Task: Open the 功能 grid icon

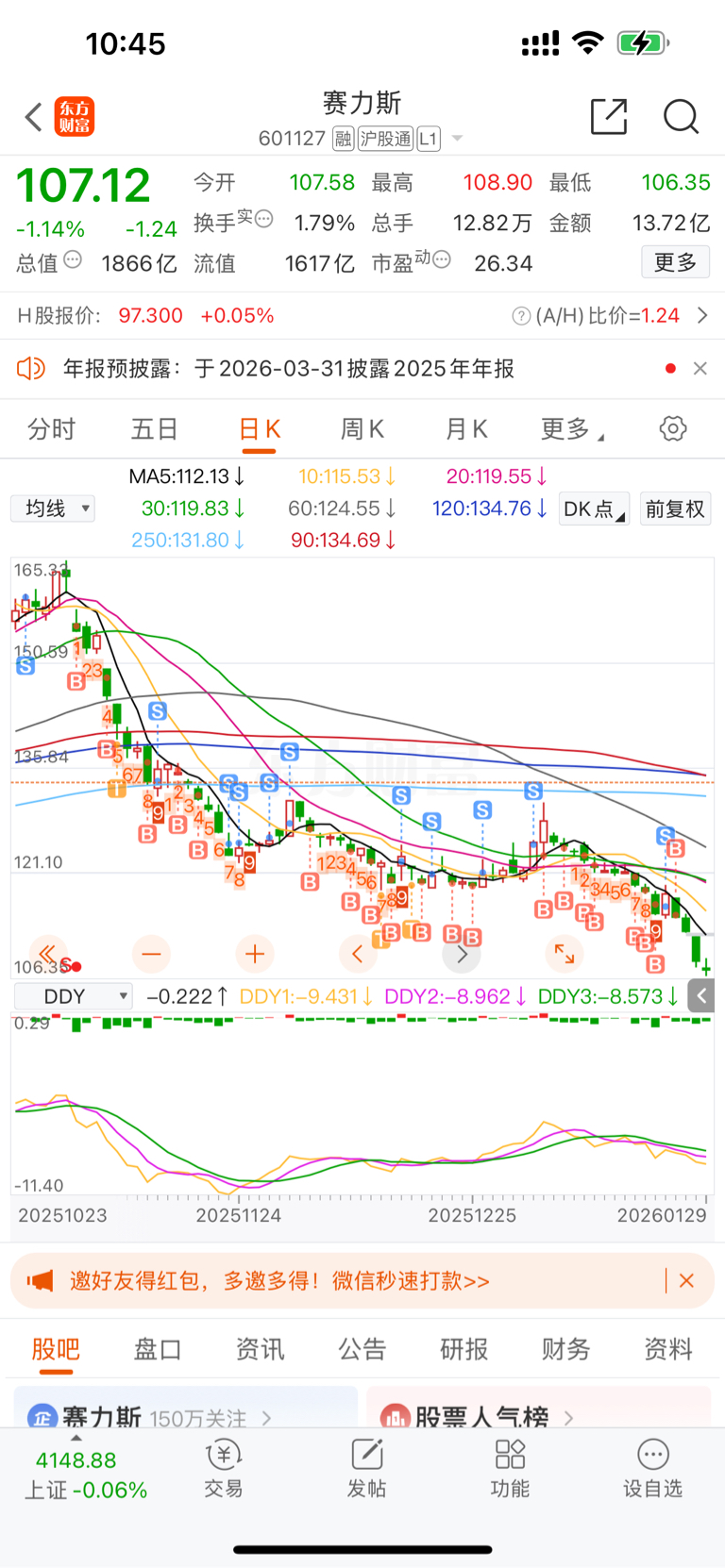Action: point(510,1470)
